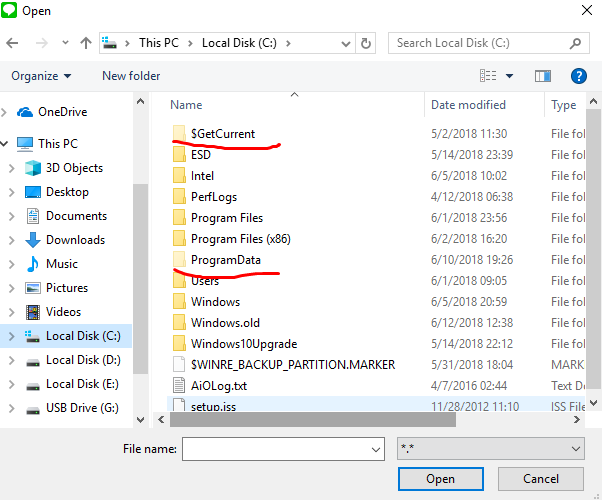Go up one folder level

86,43
